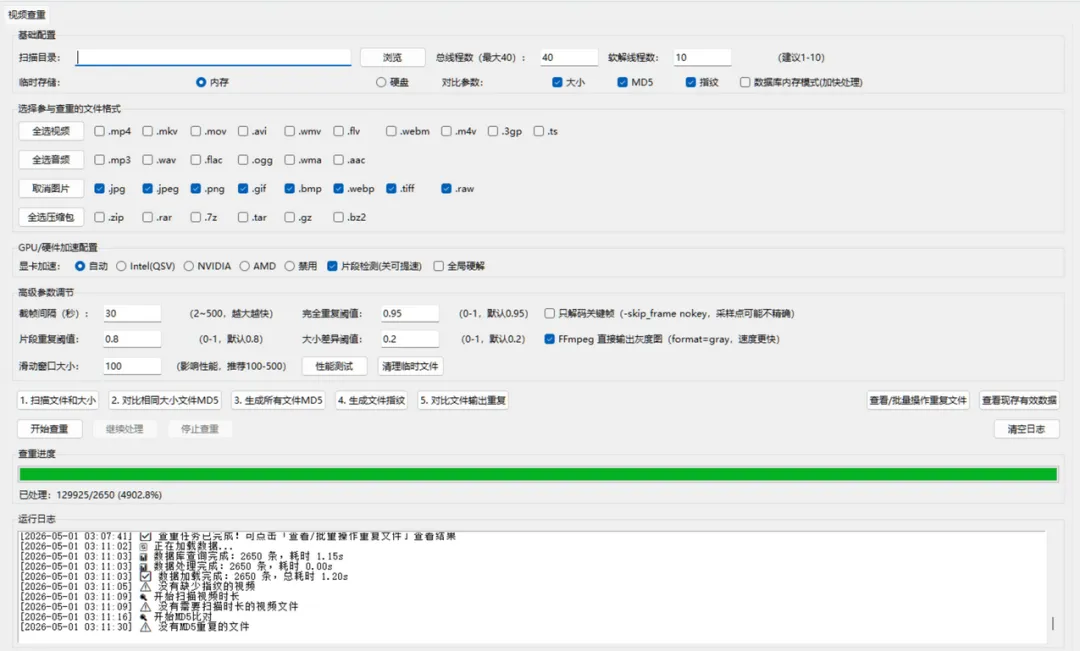Edit the 软解线程数 field showing 10
This screenshot has height=651, width=1080.
coord(701,57)
